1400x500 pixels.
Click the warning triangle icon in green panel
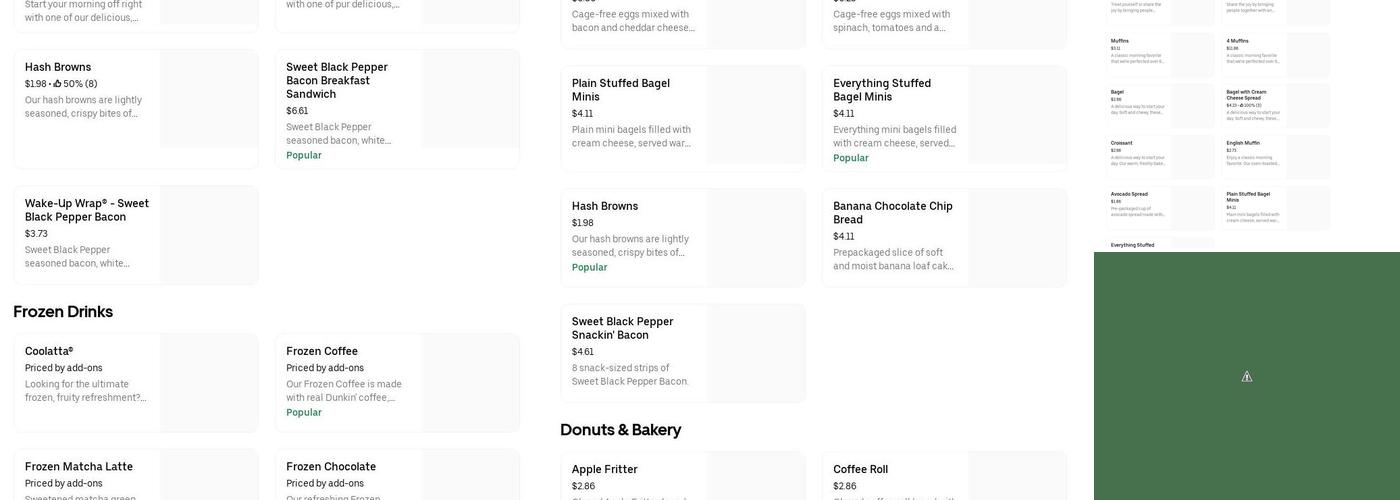[x=1247, y=377]
